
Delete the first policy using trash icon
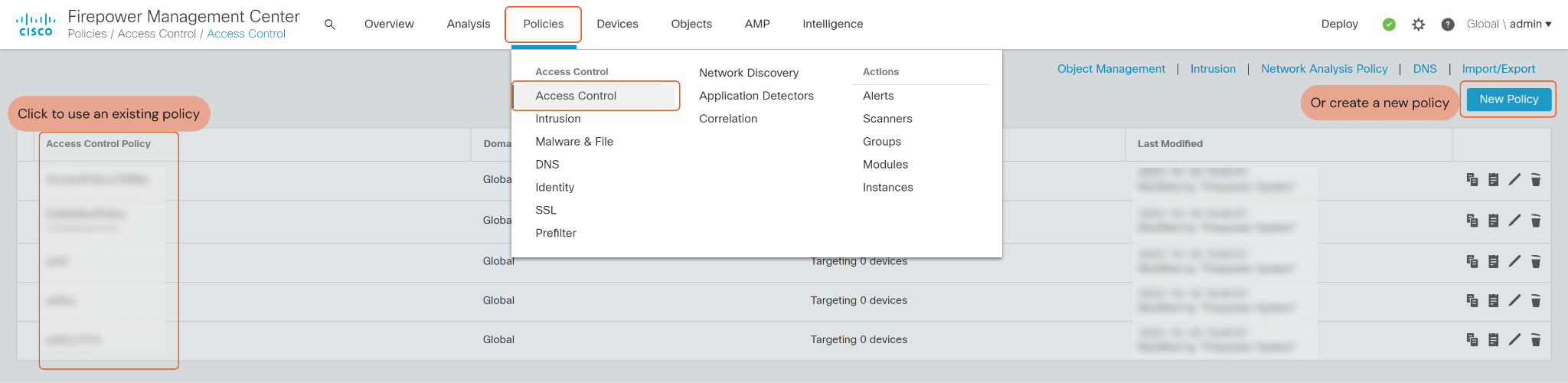[1535, 180]
